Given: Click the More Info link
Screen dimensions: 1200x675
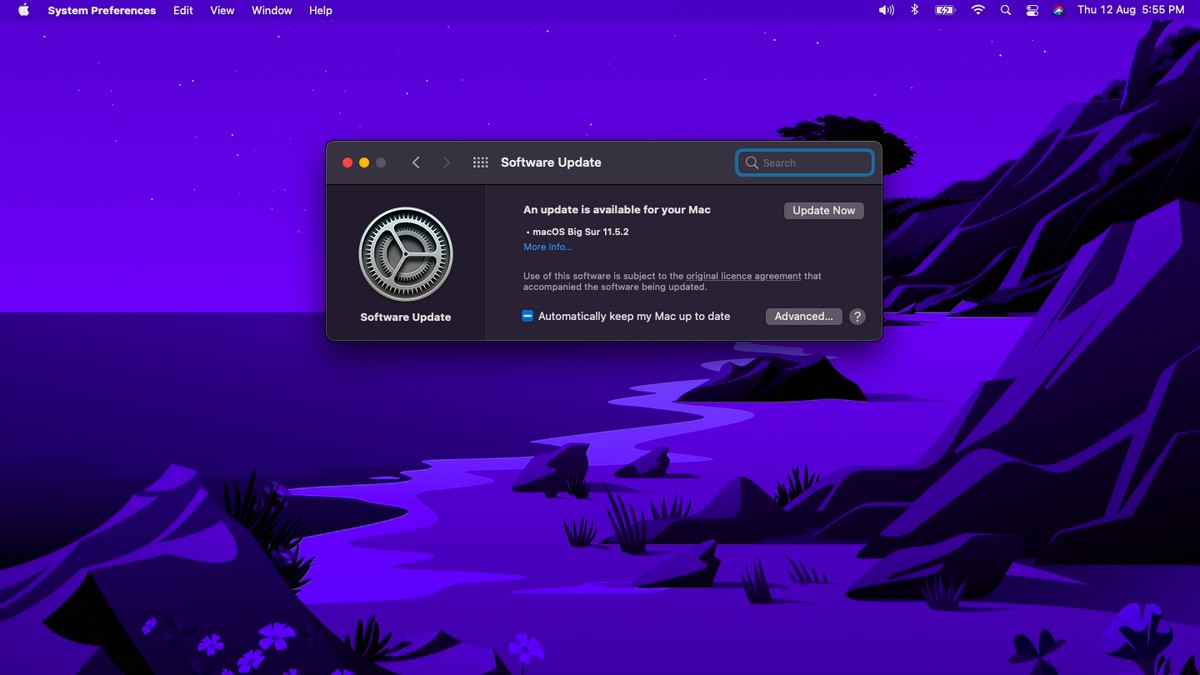Looking at the screenshot, I should pos(547,246).
